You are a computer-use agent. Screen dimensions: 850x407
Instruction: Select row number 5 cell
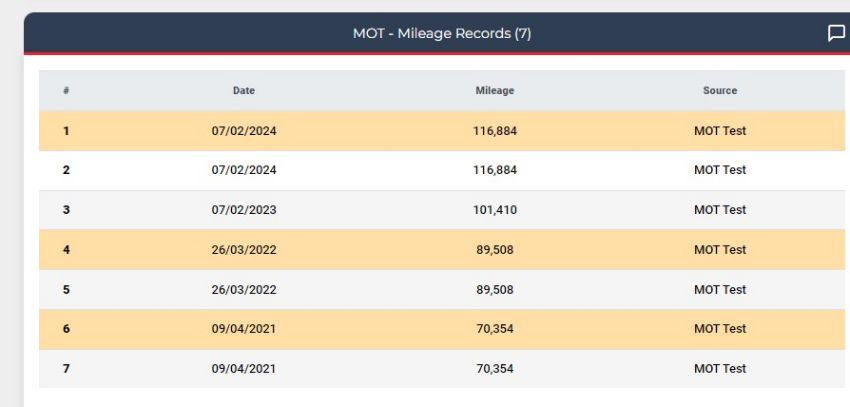[x=66, y=290]
